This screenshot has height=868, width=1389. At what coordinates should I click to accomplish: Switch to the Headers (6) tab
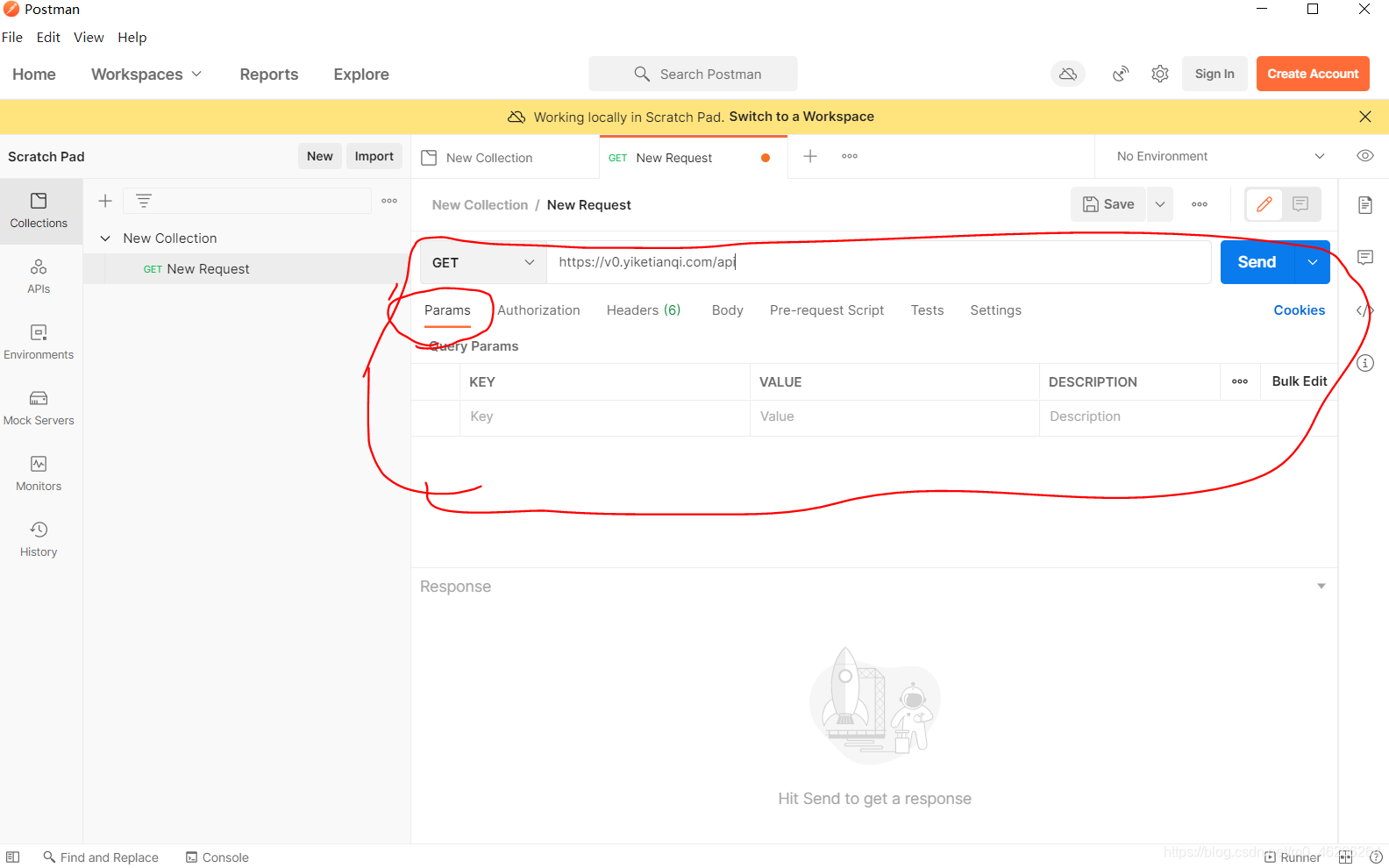click(x=644, y=310)
